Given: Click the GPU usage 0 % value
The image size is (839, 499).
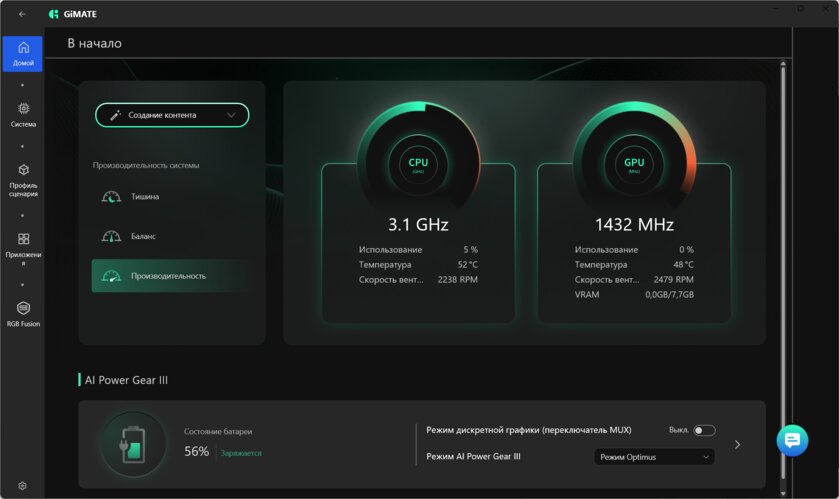Looking at the screenshot, I should (x=687, y=250).
